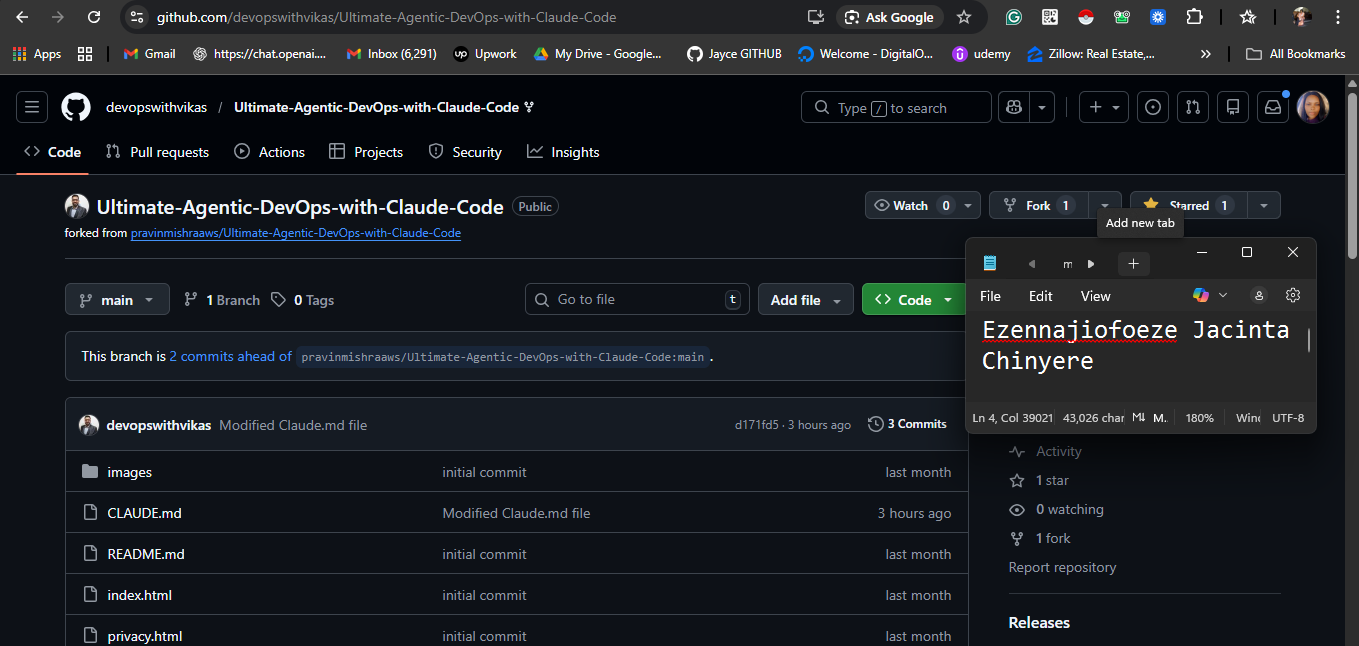1359x646 pixels.
Task: Open the 2 commits ahead of link
Action: pos(230,356)
